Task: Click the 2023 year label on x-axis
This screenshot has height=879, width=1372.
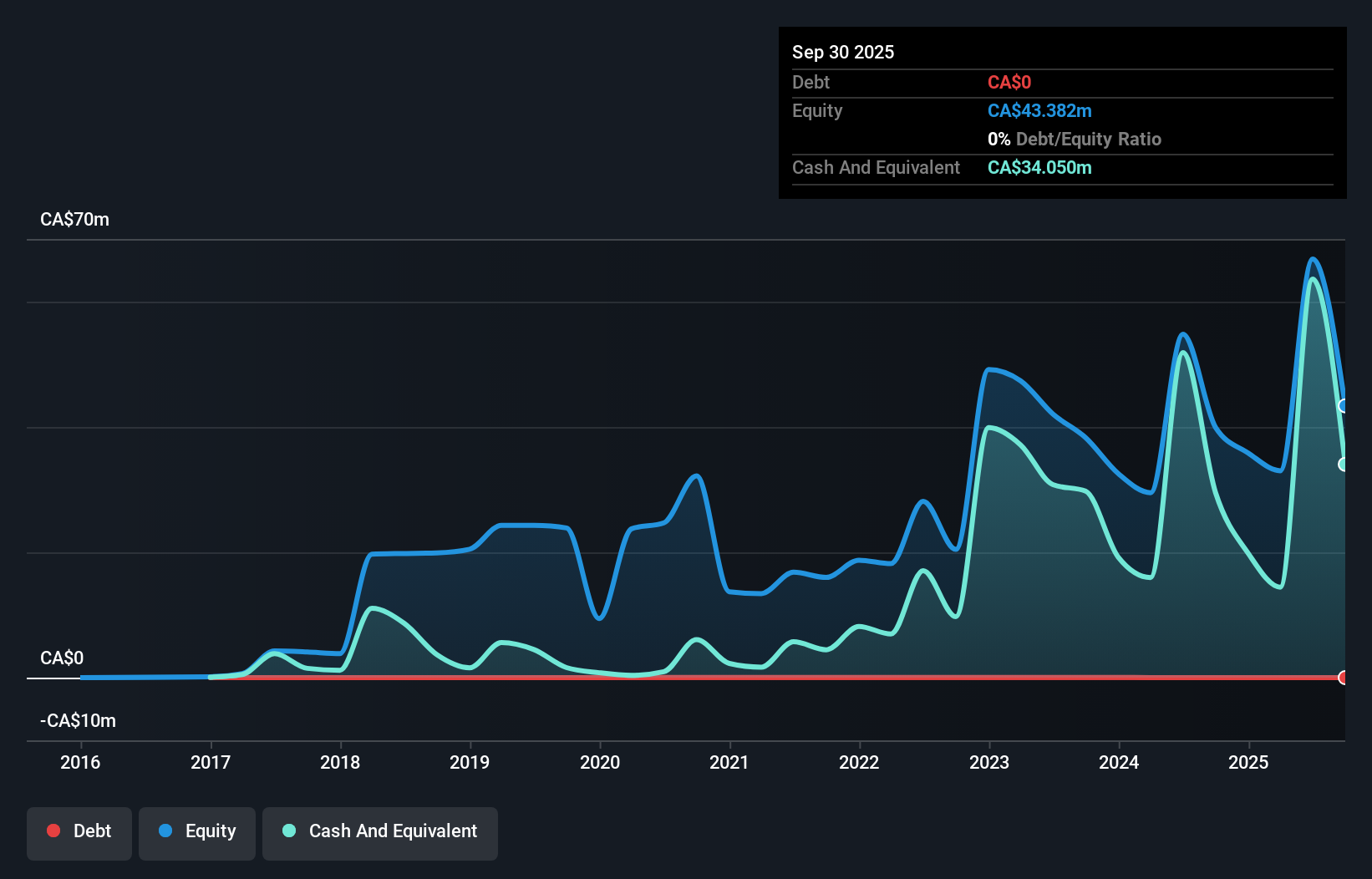Action: coord(989,762)
